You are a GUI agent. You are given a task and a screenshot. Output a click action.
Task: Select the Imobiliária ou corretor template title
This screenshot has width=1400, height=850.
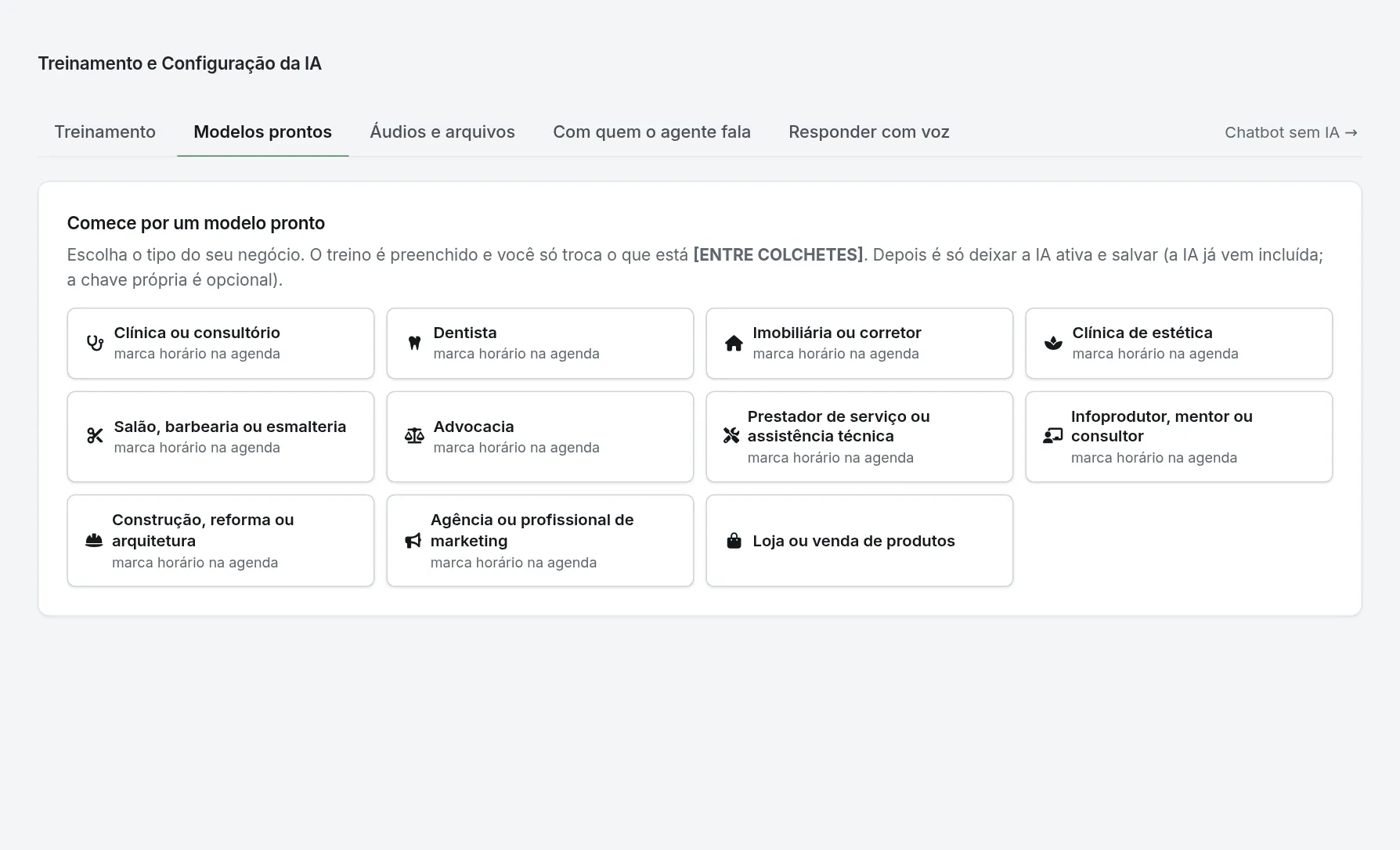837,333
